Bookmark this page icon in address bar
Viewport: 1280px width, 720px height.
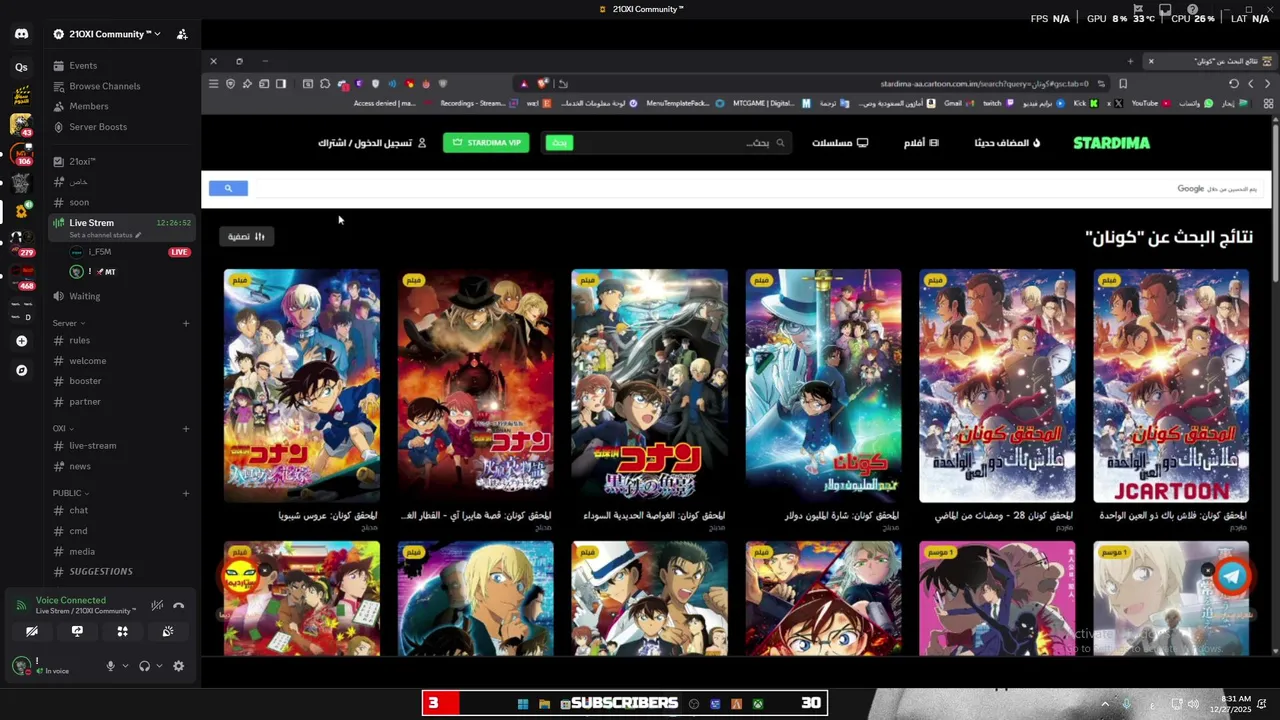pos(1123,84)
